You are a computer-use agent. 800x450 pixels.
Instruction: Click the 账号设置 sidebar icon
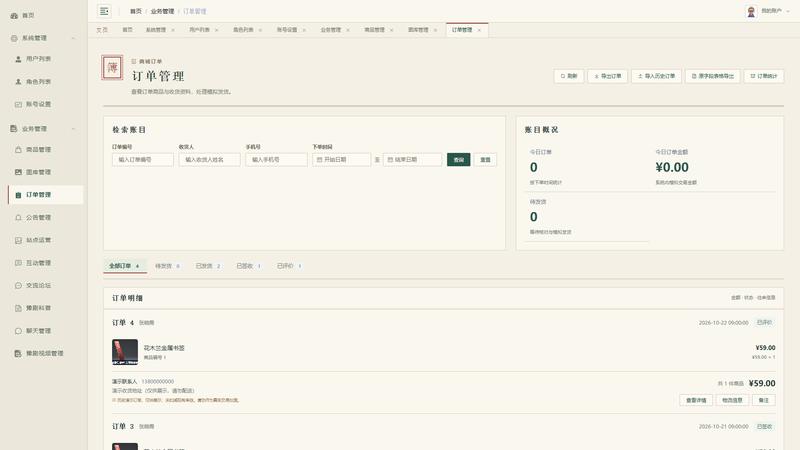pyautogui.click(x=18, y=105)
